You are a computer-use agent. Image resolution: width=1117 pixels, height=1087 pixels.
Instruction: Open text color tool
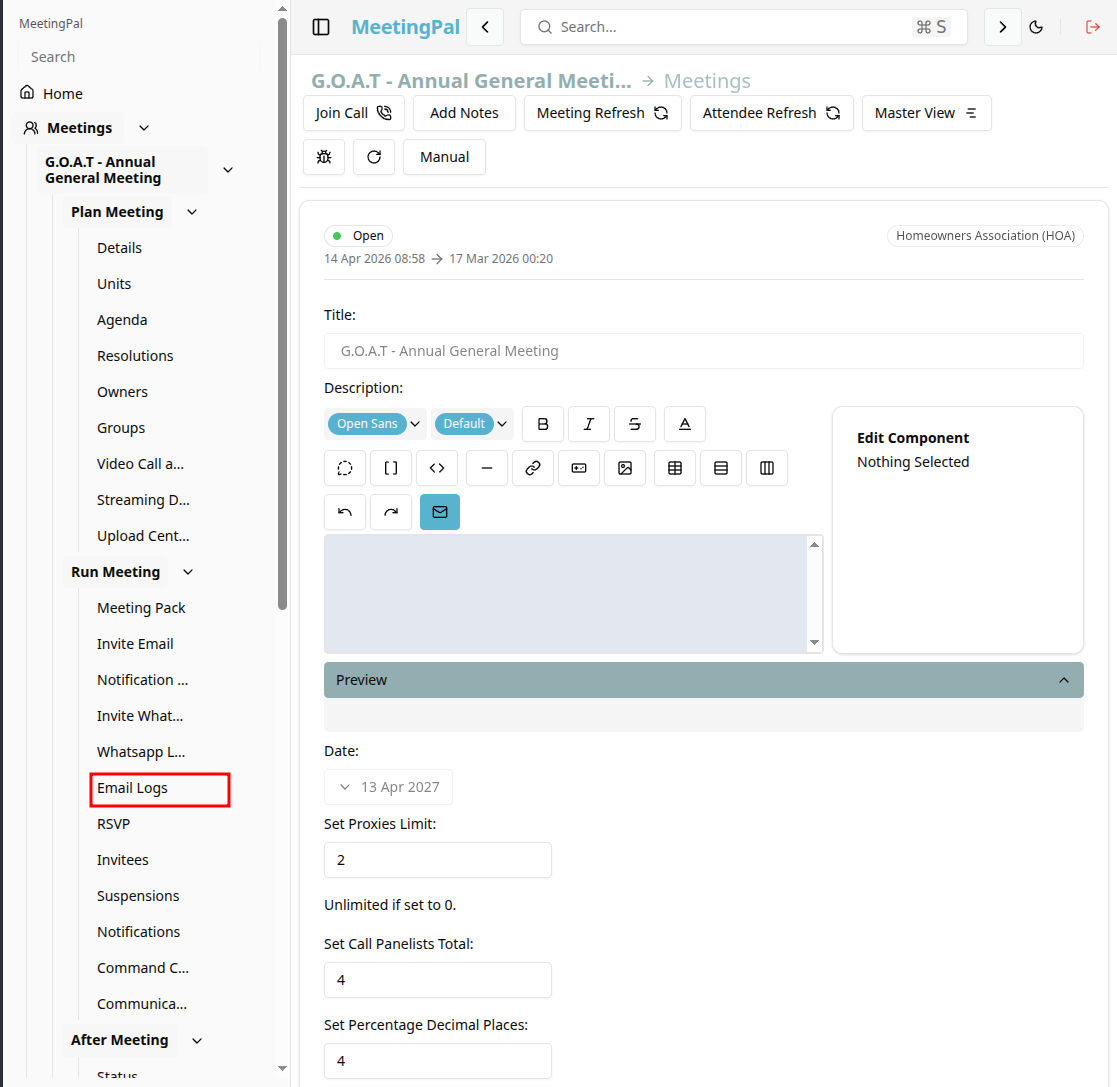[685, 424]
